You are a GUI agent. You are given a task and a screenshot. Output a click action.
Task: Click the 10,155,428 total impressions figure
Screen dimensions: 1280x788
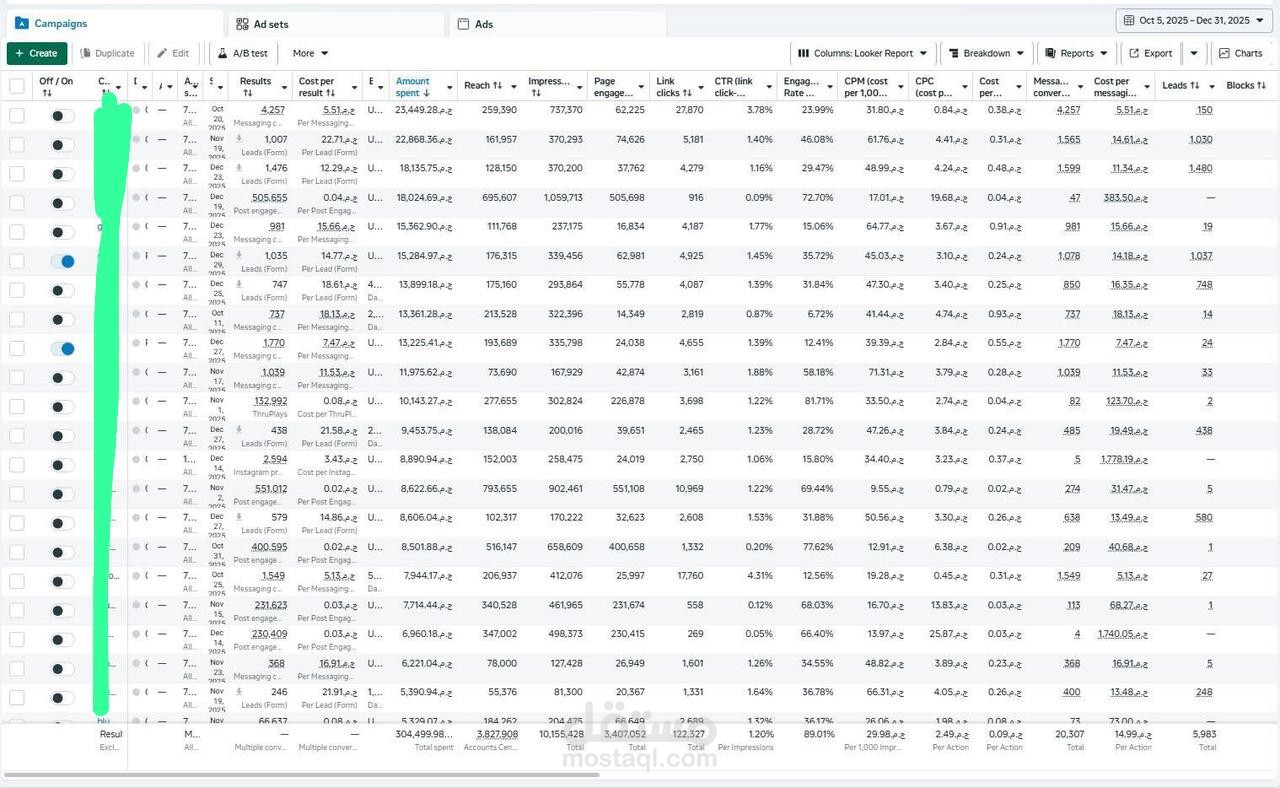click(x=560, y=734)
